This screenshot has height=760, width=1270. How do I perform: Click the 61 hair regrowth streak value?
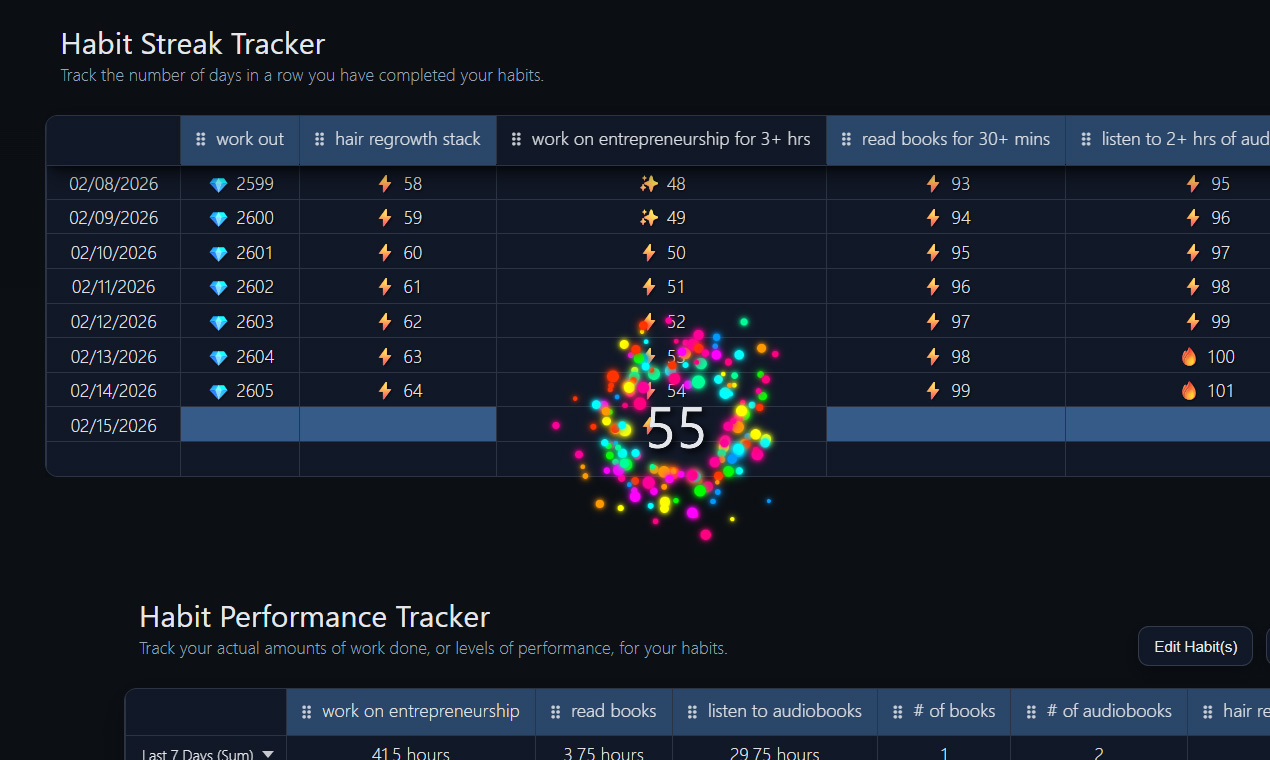(412, 287)
